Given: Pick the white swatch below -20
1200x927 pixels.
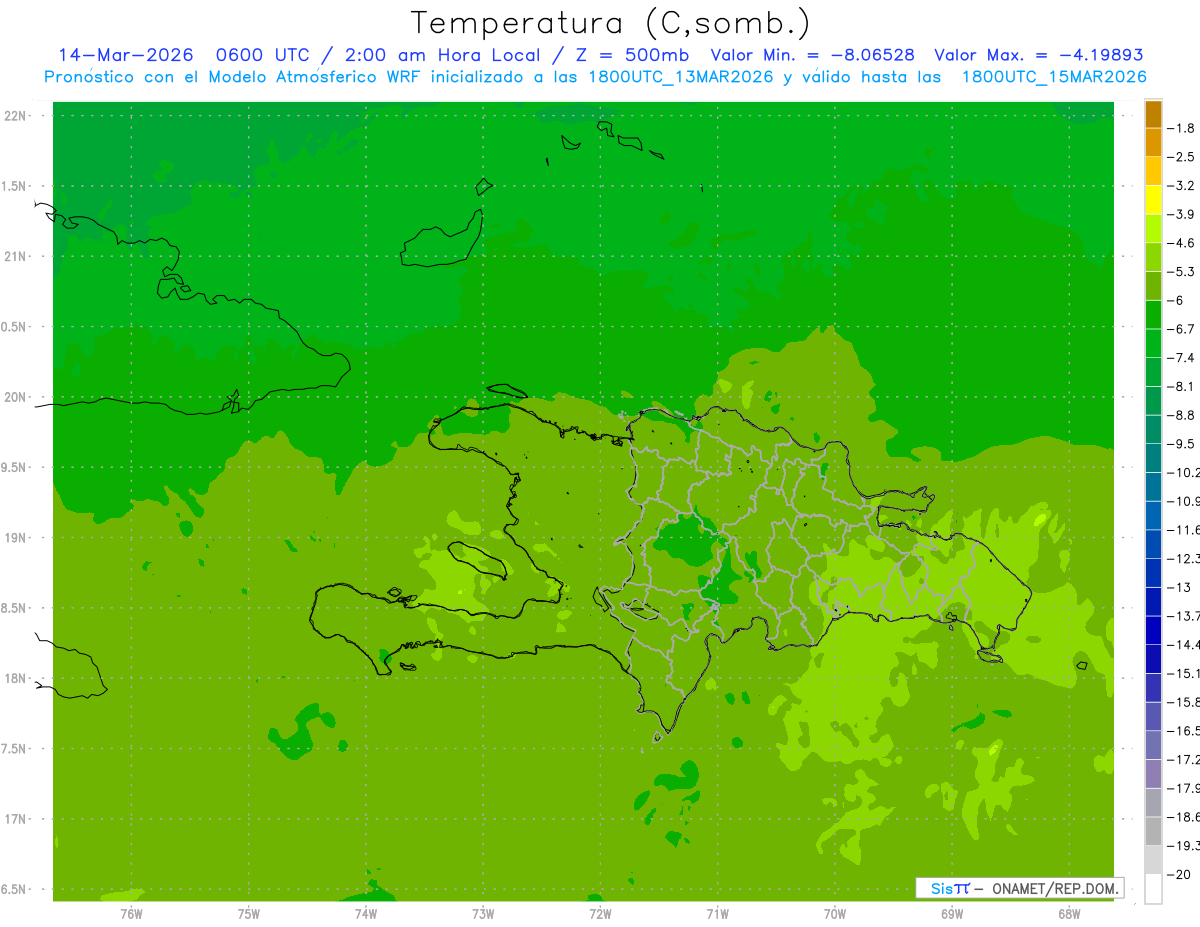Looking at the screenshot, I should tap(1153, 888).
